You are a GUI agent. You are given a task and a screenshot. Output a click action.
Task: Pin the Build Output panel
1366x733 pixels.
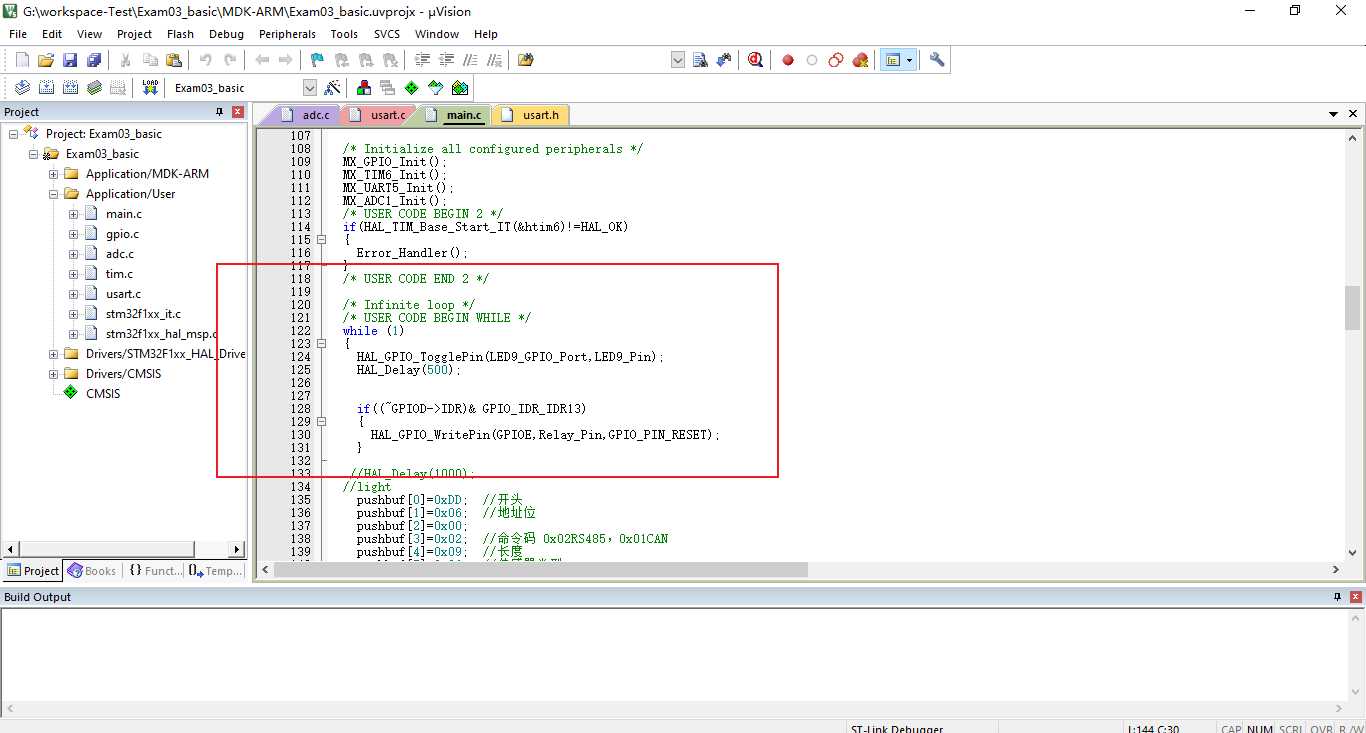click(1337, 597)
